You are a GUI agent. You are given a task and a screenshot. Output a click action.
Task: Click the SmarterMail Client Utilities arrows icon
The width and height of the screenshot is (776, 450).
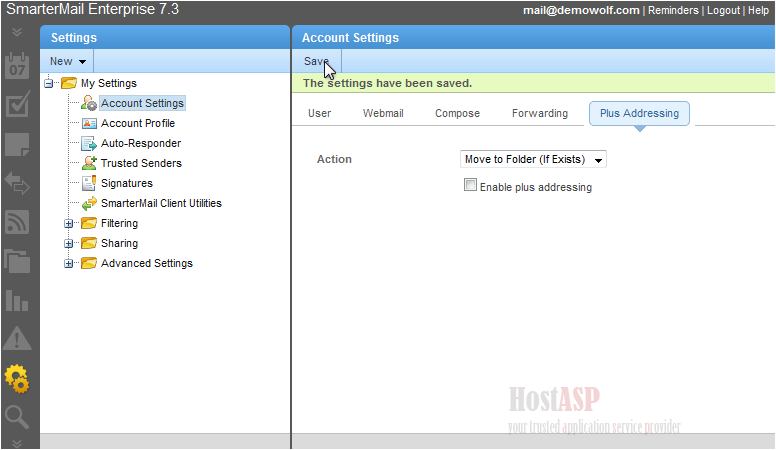coord(89,203)
